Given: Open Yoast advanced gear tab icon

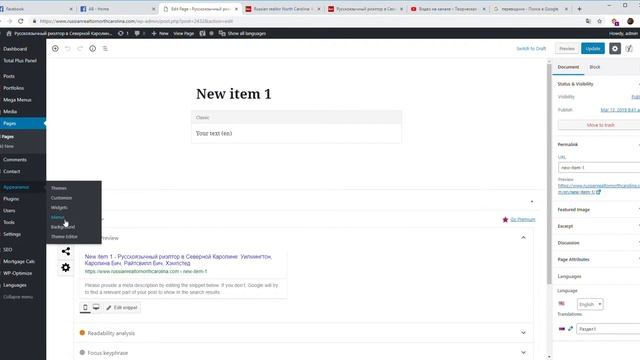Looking at the screenshot, I should [x=66, y=268].
